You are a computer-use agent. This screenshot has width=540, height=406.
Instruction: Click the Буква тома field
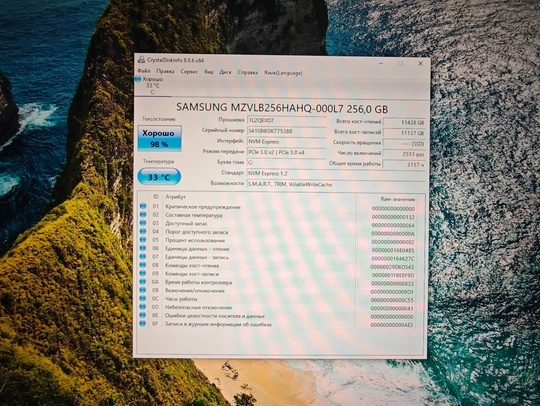(286, 163)
